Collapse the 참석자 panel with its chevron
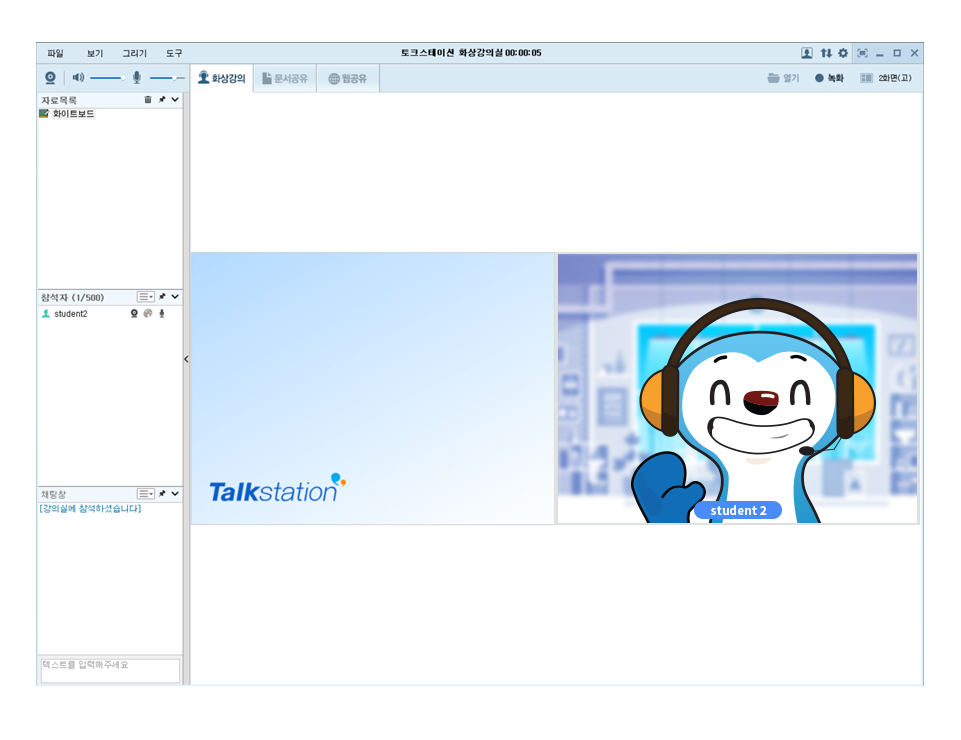This screenshot has height=740, width=961. tap(175, 297)
